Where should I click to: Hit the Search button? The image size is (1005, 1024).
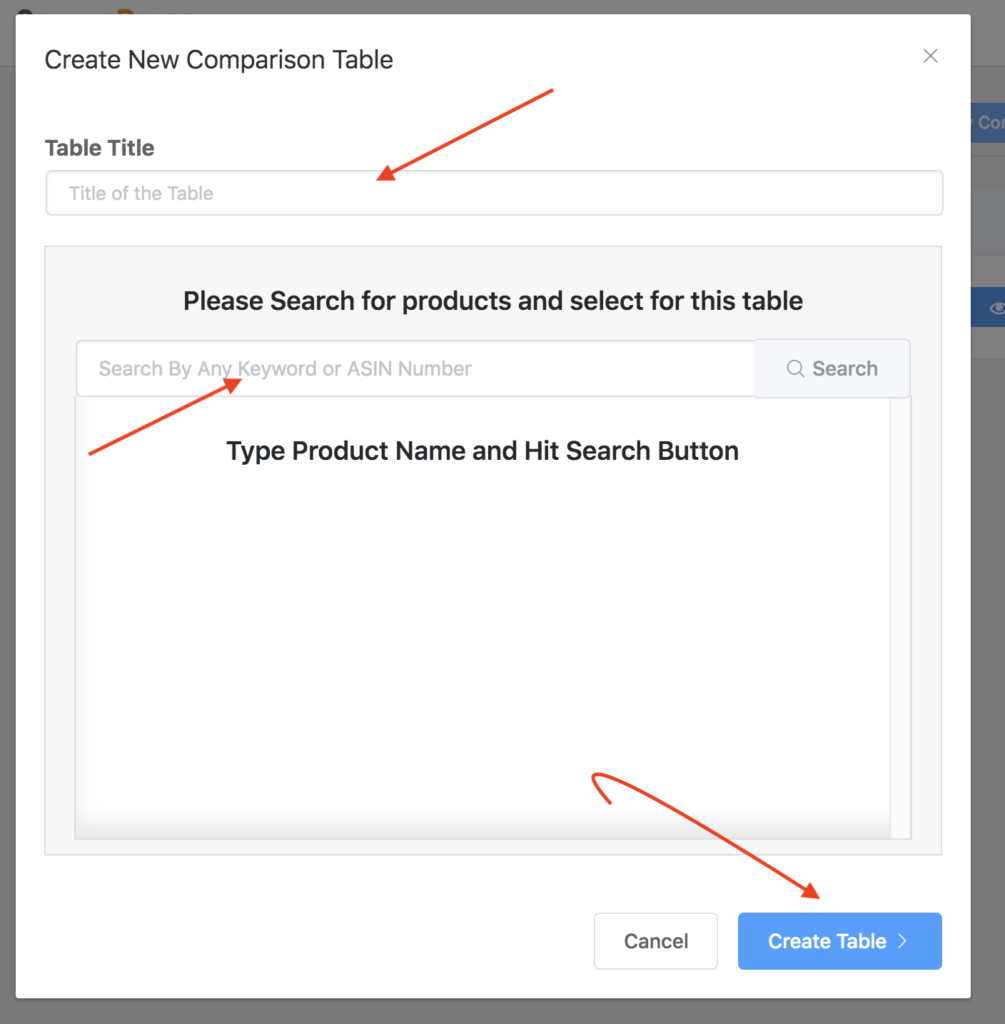pos(832,368)
